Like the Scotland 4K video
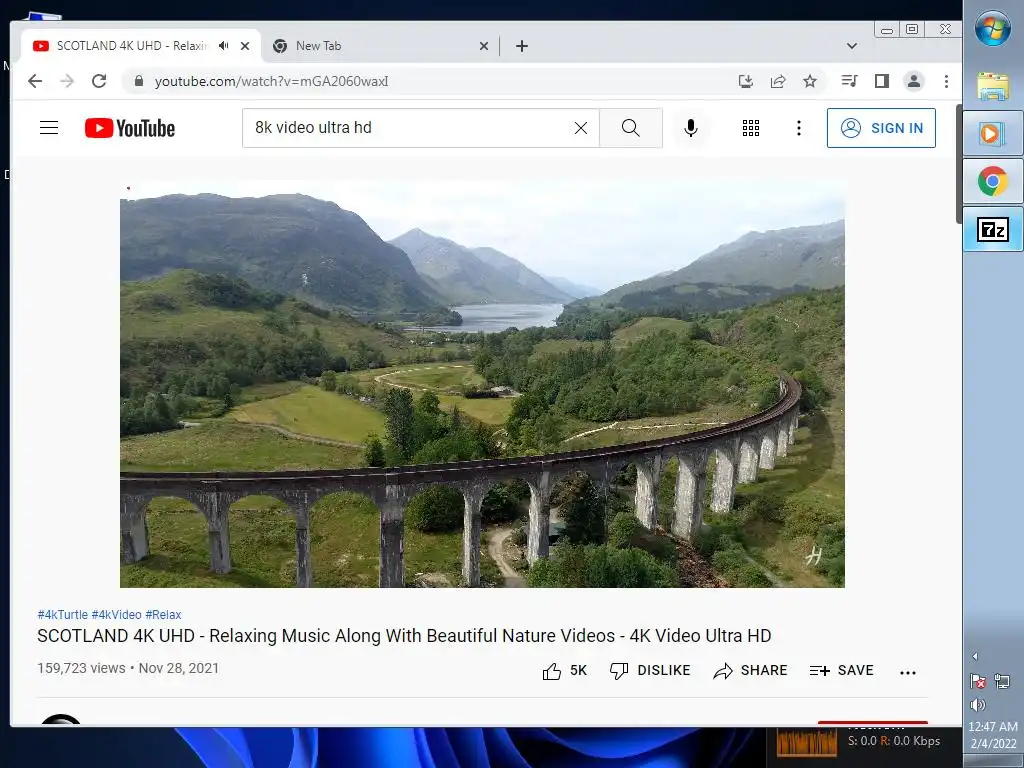This screenshot has width=1024, height=768. pyautogui.click(x=565, y=671)
